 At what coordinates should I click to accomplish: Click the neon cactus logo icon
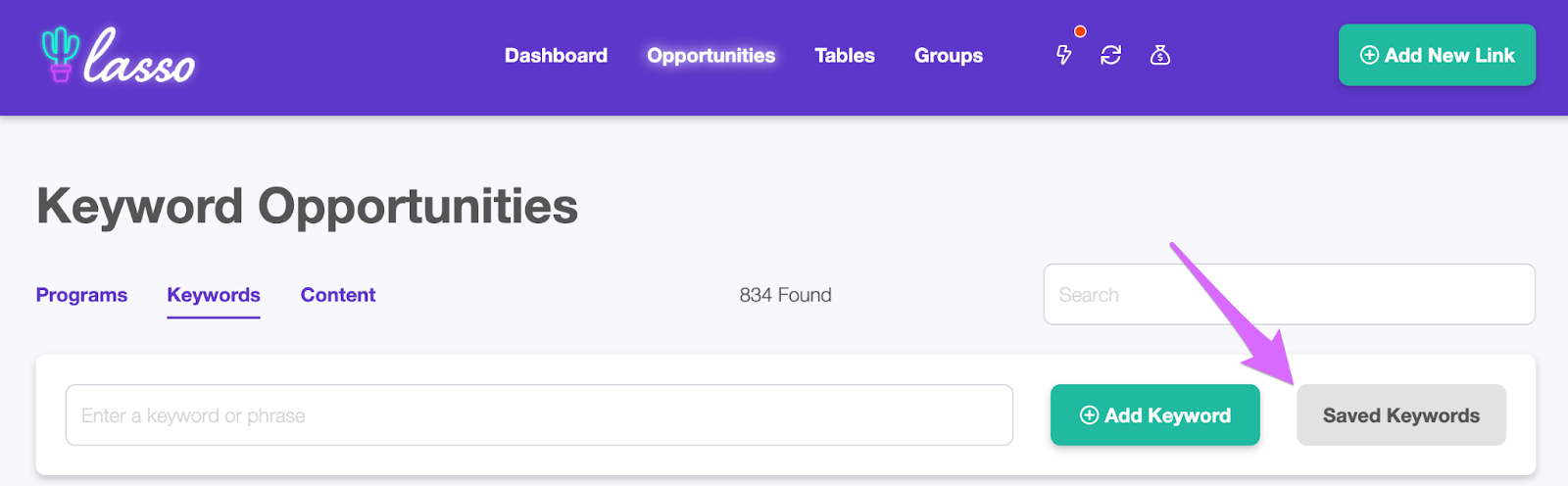60,54
